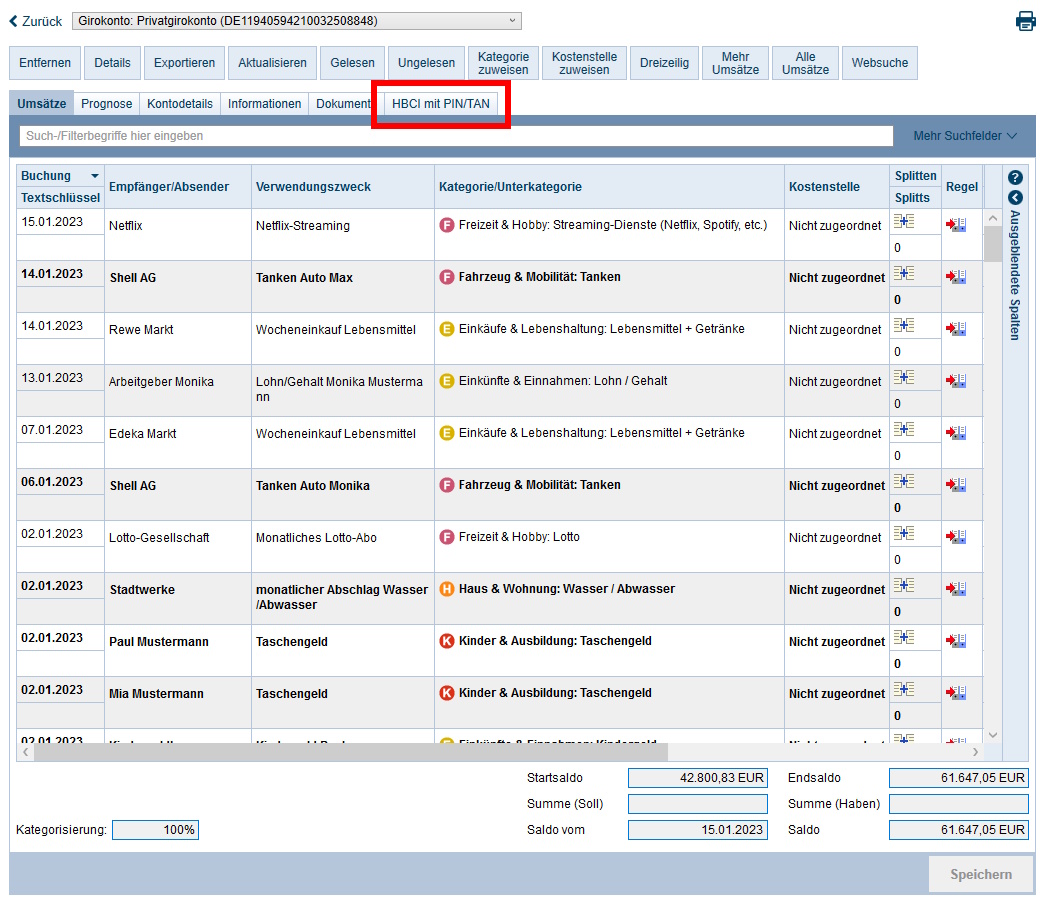
Task: Click split icon in Lotto-Gesellschaft row
Action: [x=904, y=533]
